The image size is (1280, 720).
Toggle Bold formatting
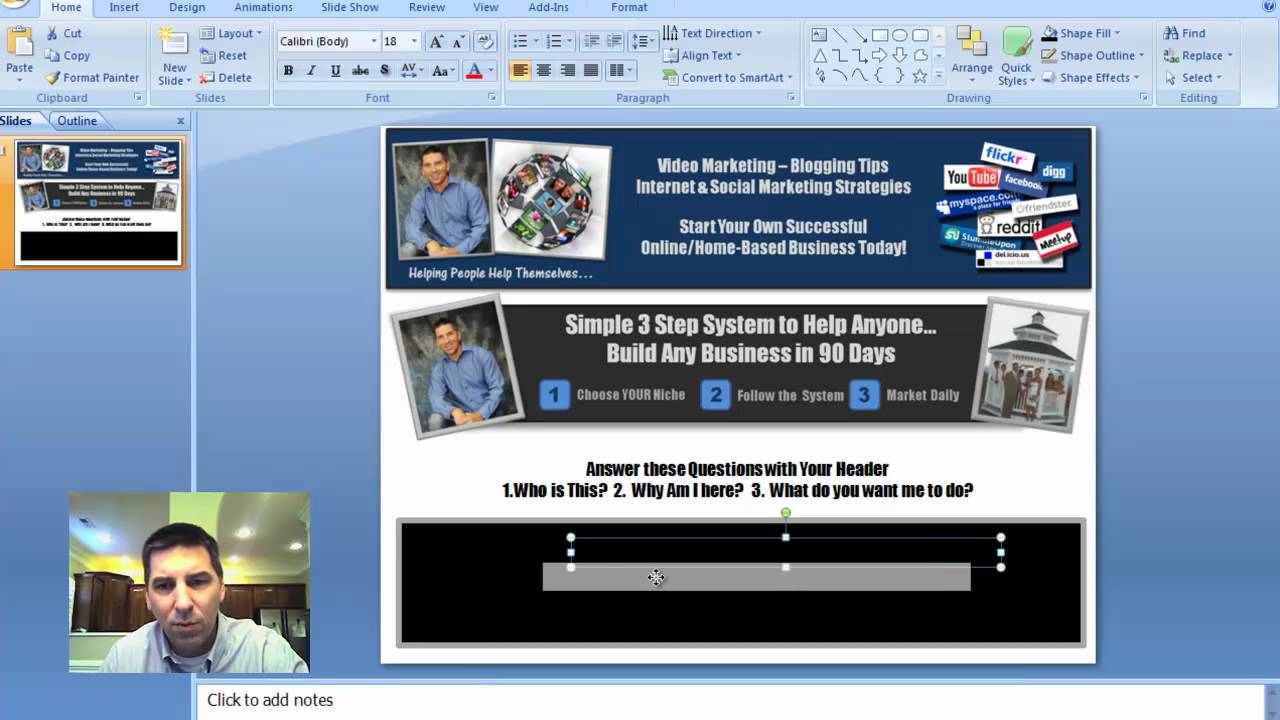pyautogui.click(x=288, y=70)
